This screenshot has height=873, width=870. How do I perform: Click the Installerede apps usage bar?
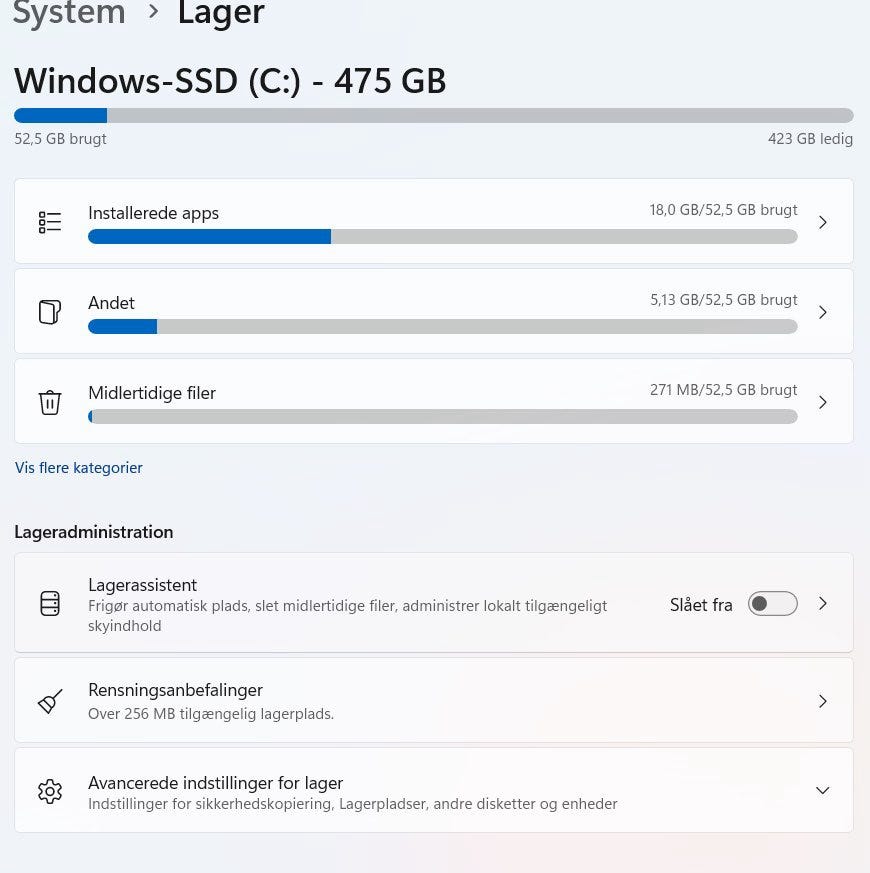(x=442, y=237)
